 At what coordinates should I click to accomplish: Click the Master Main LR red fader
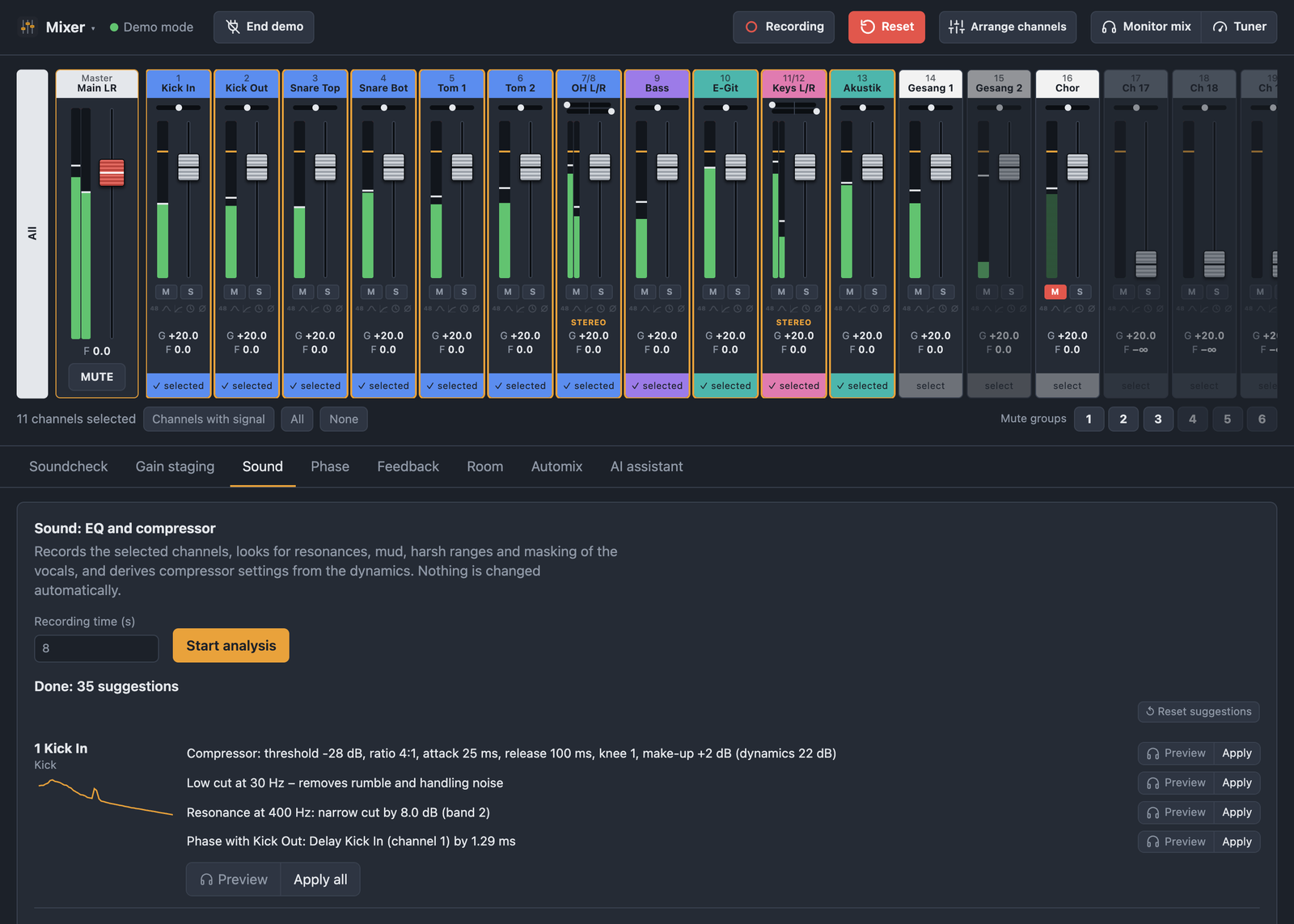pyautogui.click(x=112, y=172)
